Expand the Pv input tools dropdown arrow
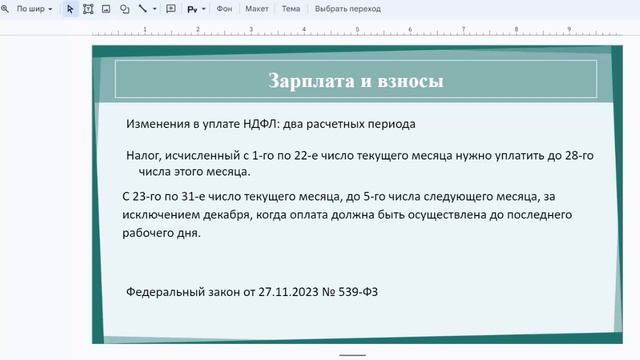The width and height of the screenshot is (640, 360). [x=204, y=9]
